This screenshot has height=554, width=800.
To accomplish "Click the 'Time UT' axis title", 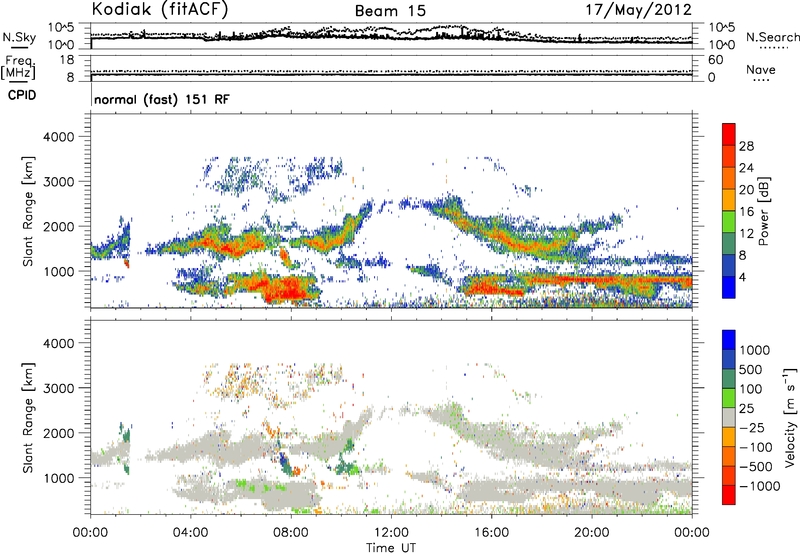I will pyautogui.click(x=391, y=548).
